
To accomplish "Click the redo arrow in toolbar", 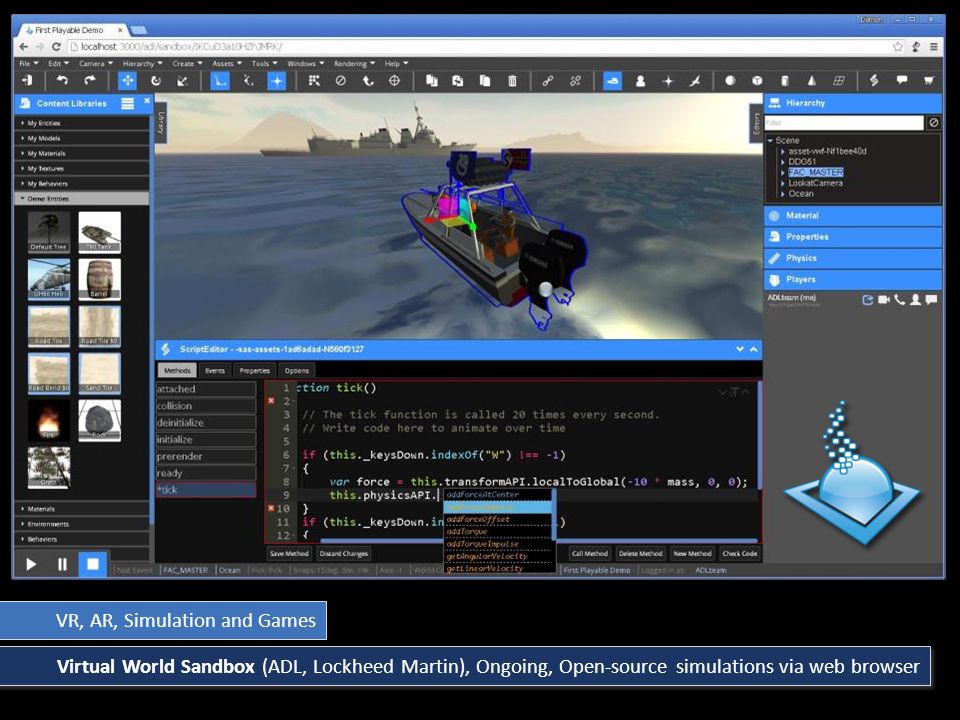I will pos(90,81).
